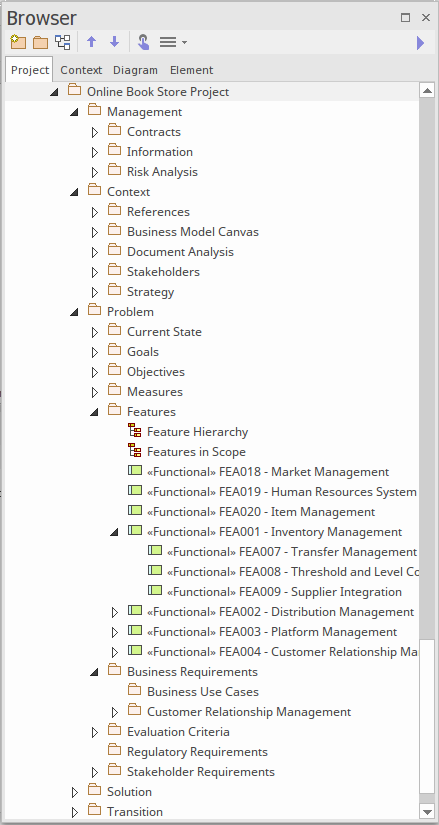Click the New Diagram toolbar icon
439x825 pixels.
[x=63, y=42]
